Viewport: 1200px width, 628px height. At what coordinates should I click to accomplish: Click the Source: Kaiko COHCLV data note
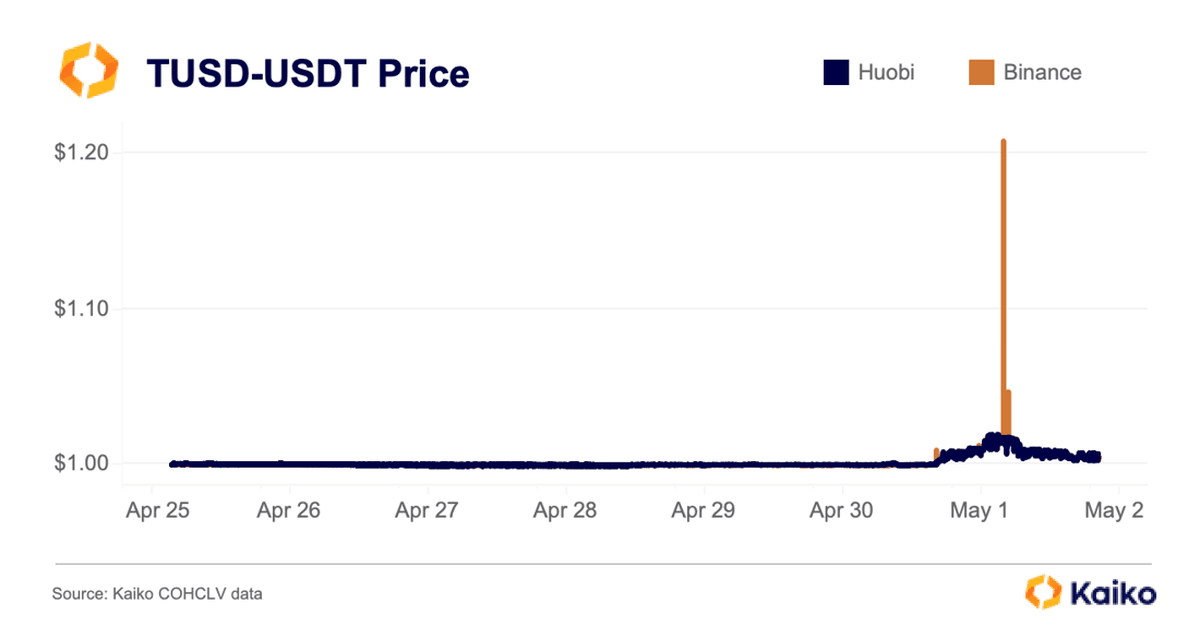(x=157, y=594)
